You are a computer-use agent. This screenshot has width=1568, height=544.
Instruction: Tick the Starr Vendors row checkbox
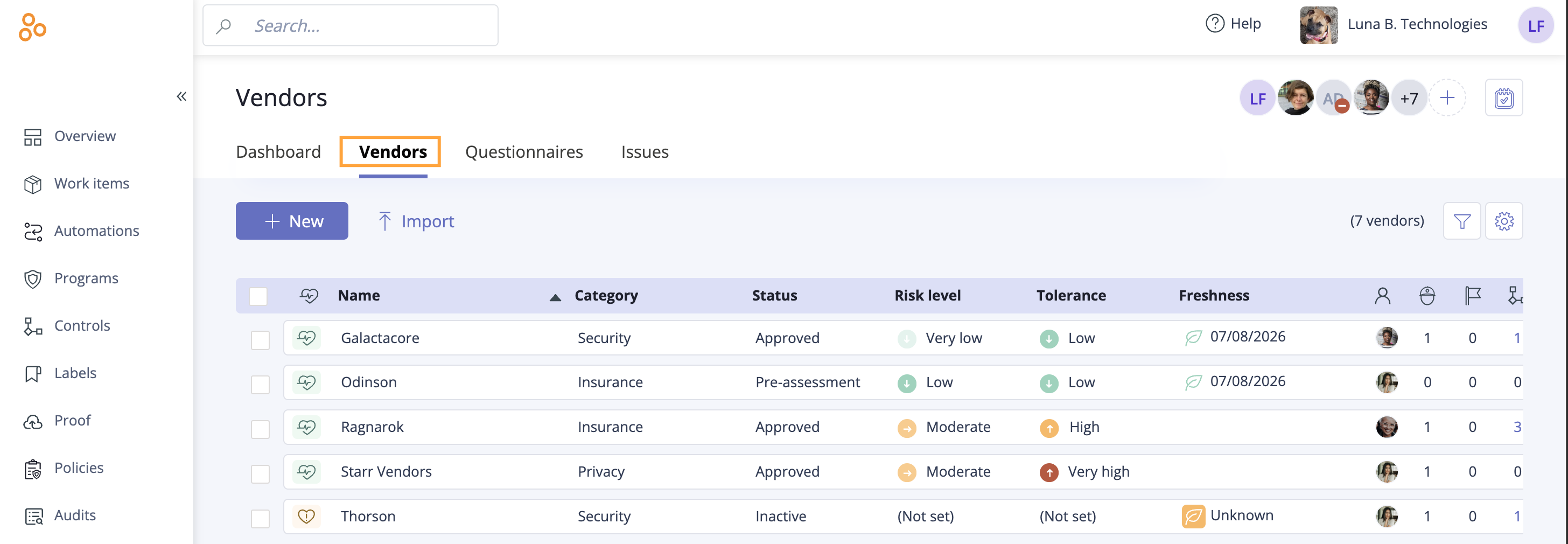click(261, 474)
